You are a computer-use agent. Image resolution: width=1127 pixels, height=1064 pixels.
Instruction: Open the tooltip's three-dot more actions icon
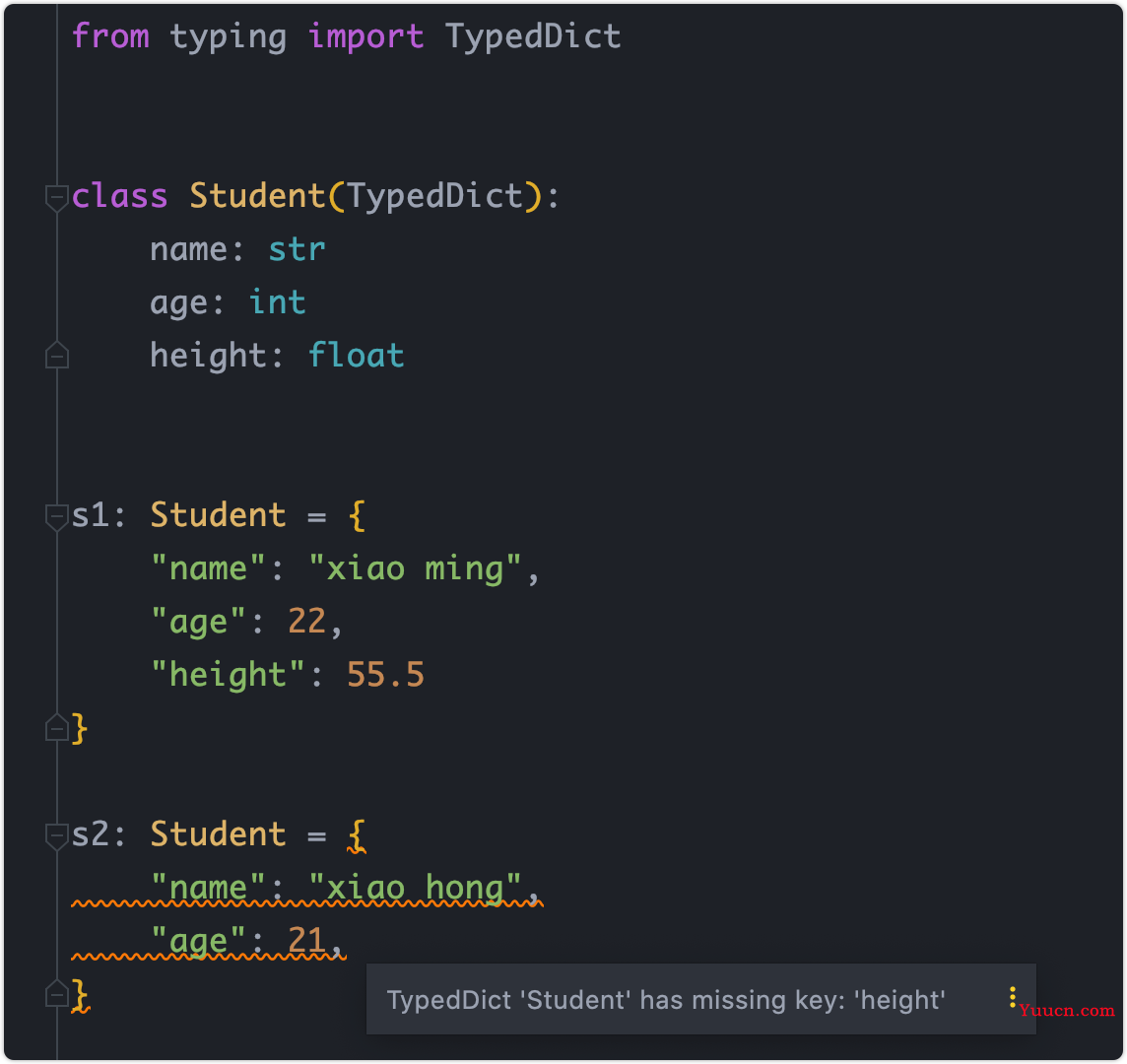click(x=1012, y=997)
